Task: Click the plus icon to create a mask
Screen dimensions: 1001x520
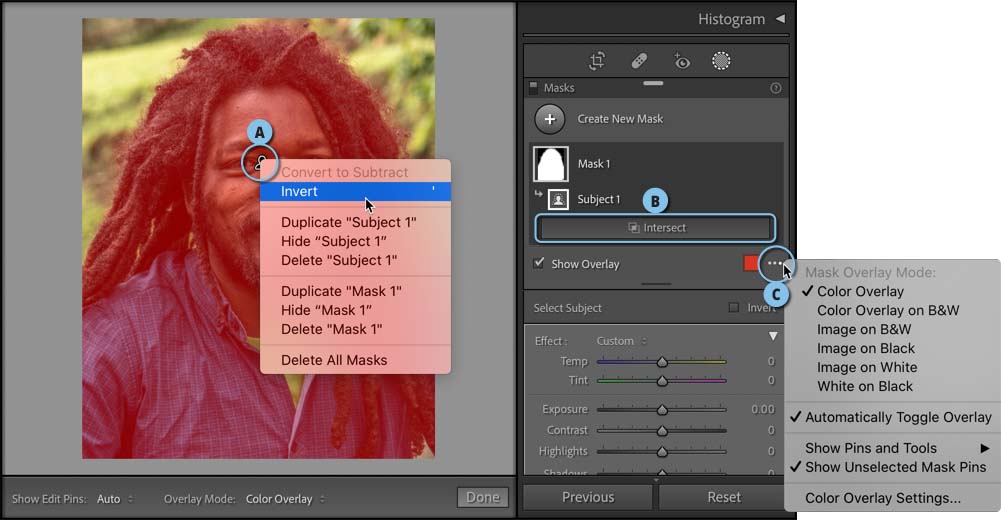Action: coord(550,119)
